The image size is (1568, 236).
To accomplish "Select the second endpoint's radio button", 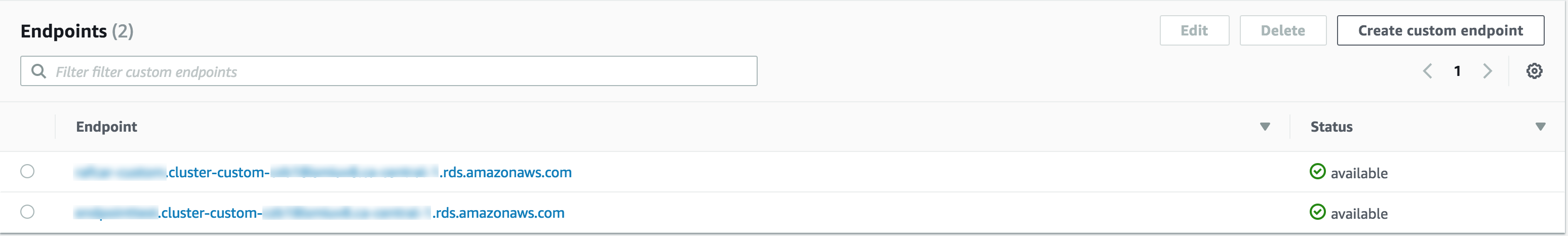I will coord(27,212).
